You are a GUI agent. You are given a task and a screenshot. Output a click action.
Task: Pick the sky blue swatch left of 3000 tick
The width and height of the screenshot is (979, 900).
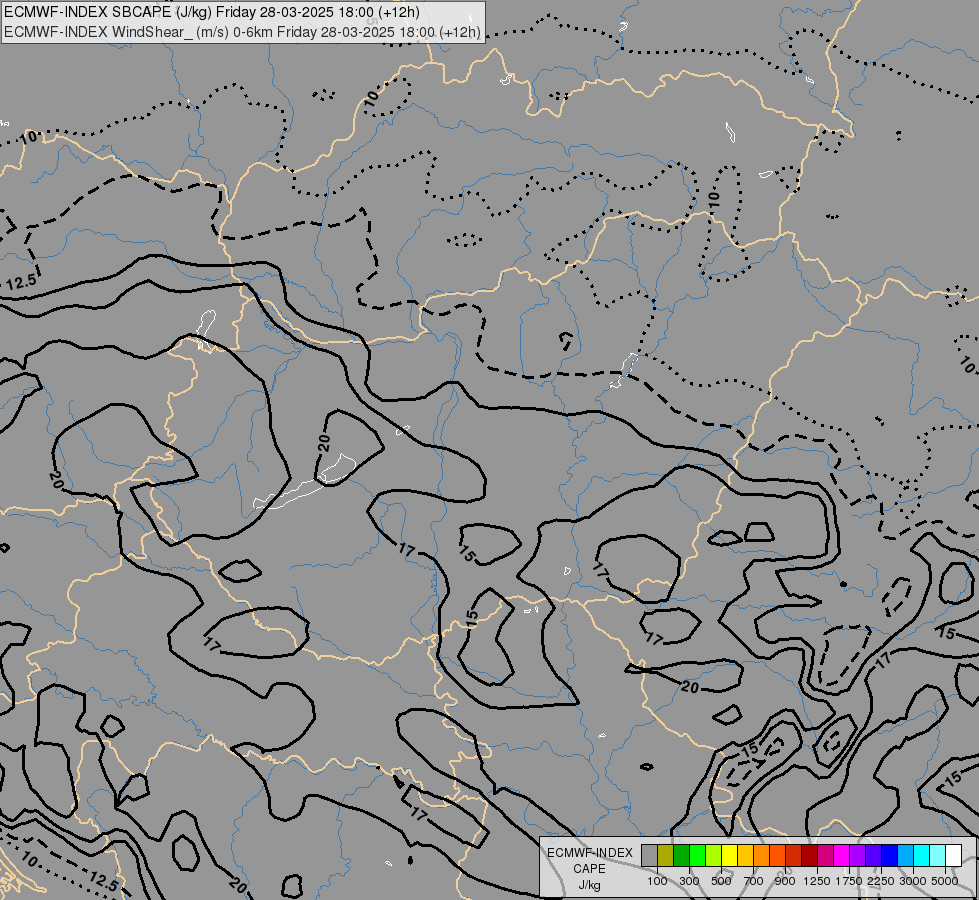tap(905, 856)
